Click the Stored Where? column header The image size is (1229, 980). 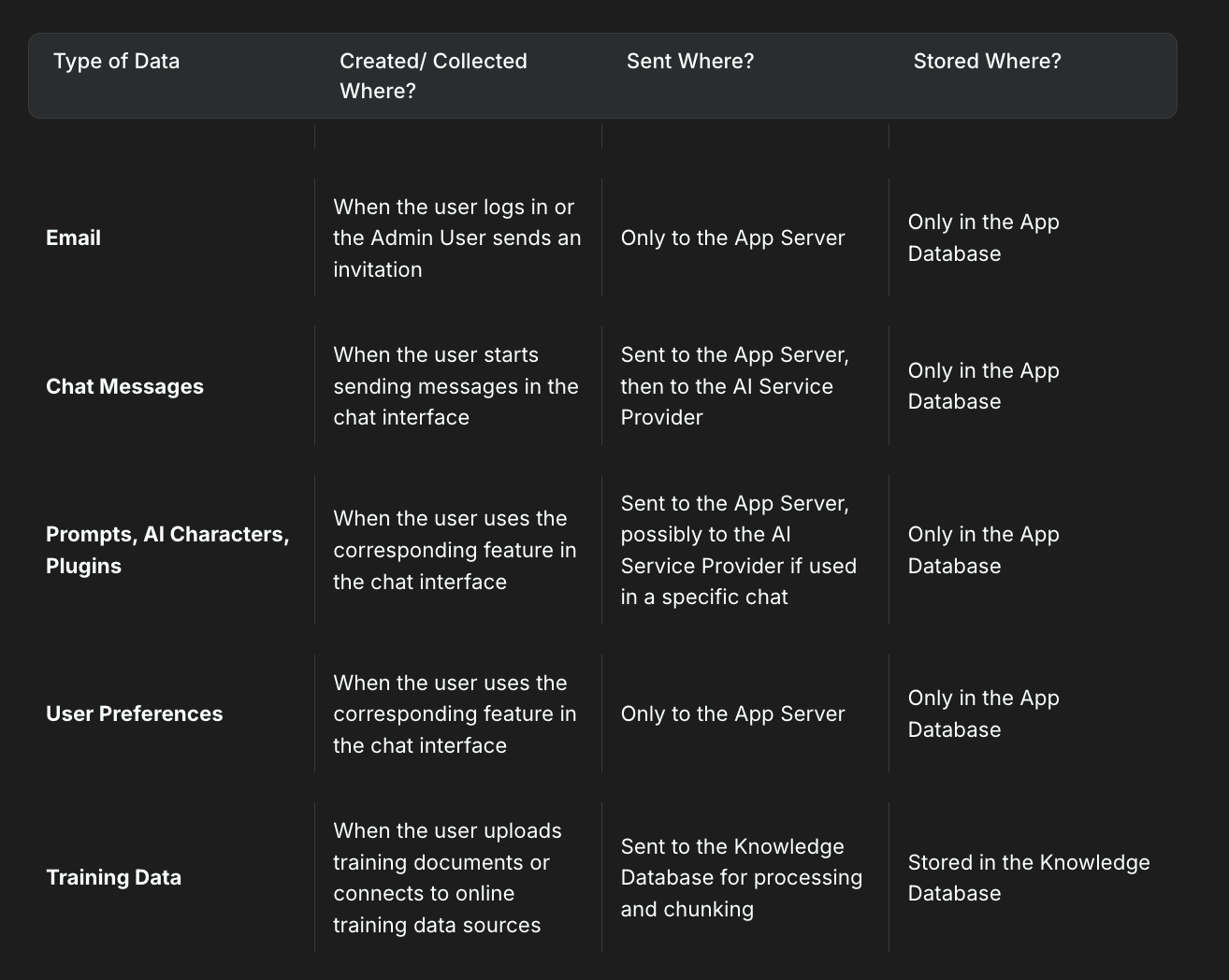[987, 61]
